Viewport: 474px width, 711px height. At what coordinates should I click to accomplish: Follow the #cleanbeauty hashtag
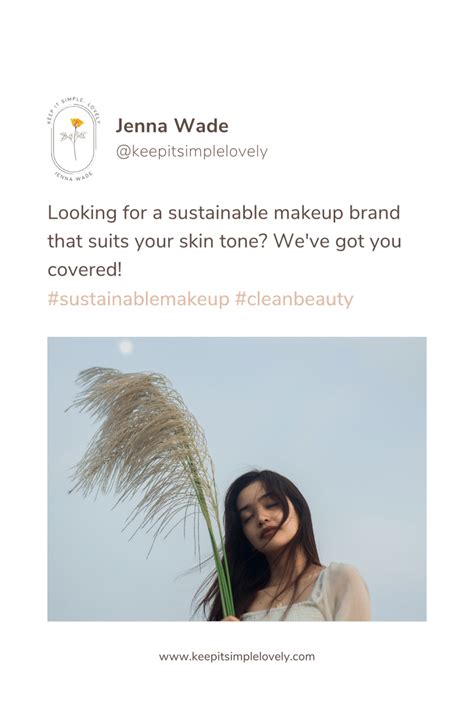[294, 299]
